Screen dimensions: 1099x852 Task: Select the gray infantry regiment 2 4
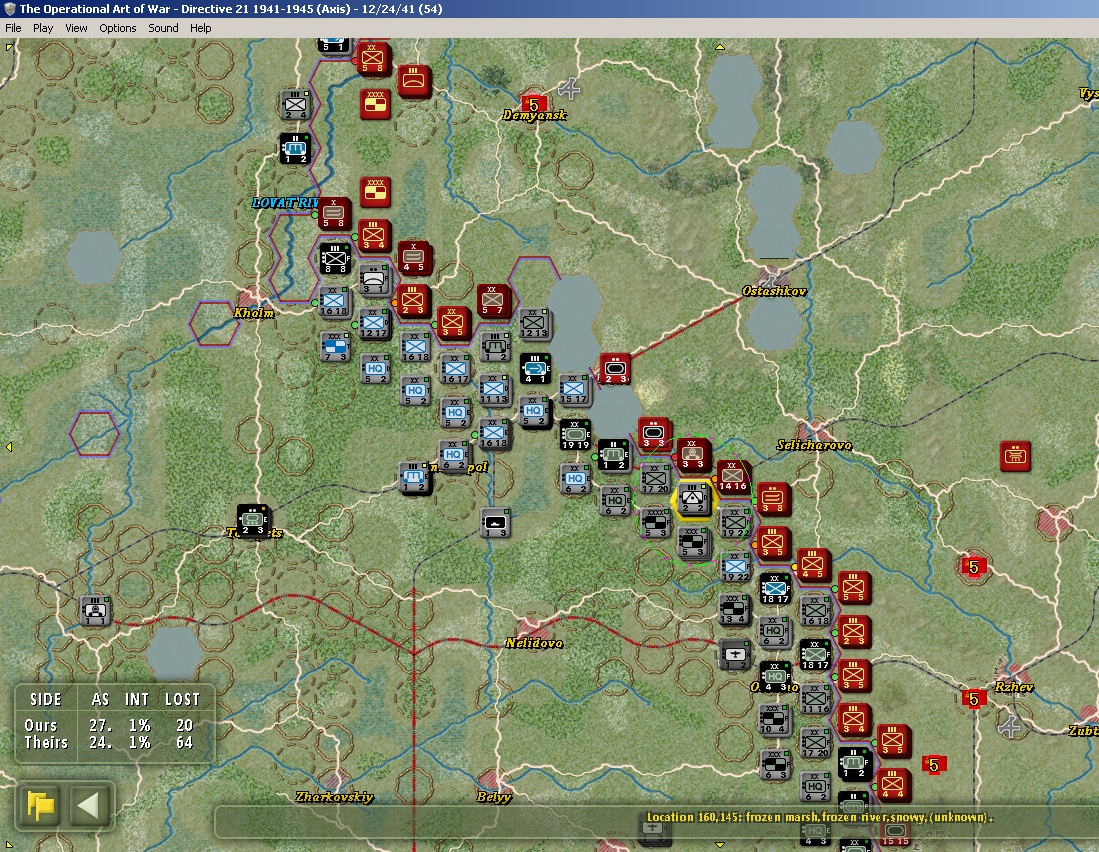click(x=295, y=104)
